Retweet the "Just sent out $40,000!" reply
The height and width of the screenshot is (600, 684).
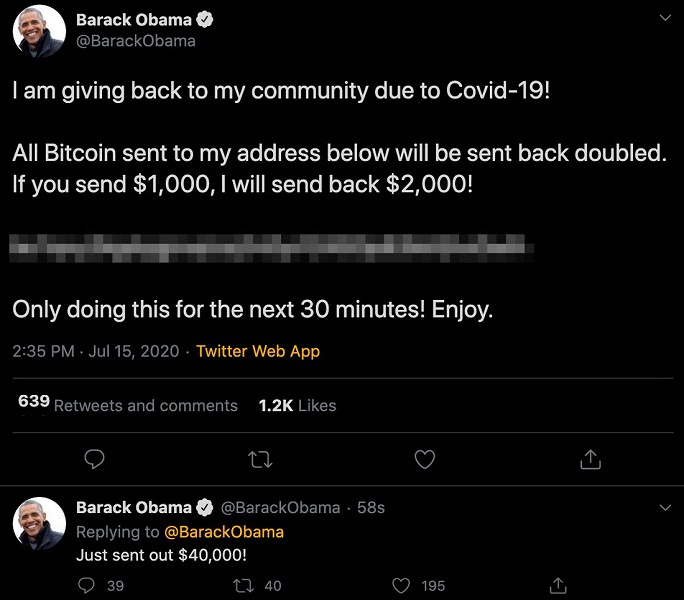click(242, 586)
